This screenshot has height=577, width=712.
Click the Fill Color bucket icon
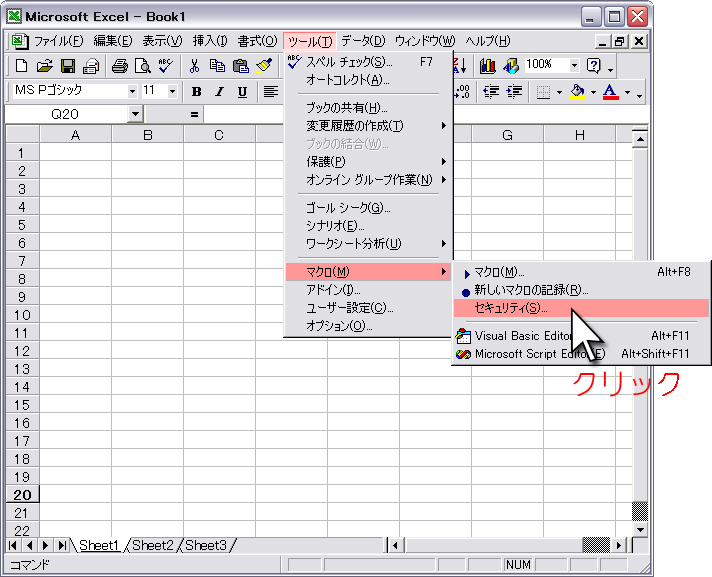coord(577,92)
